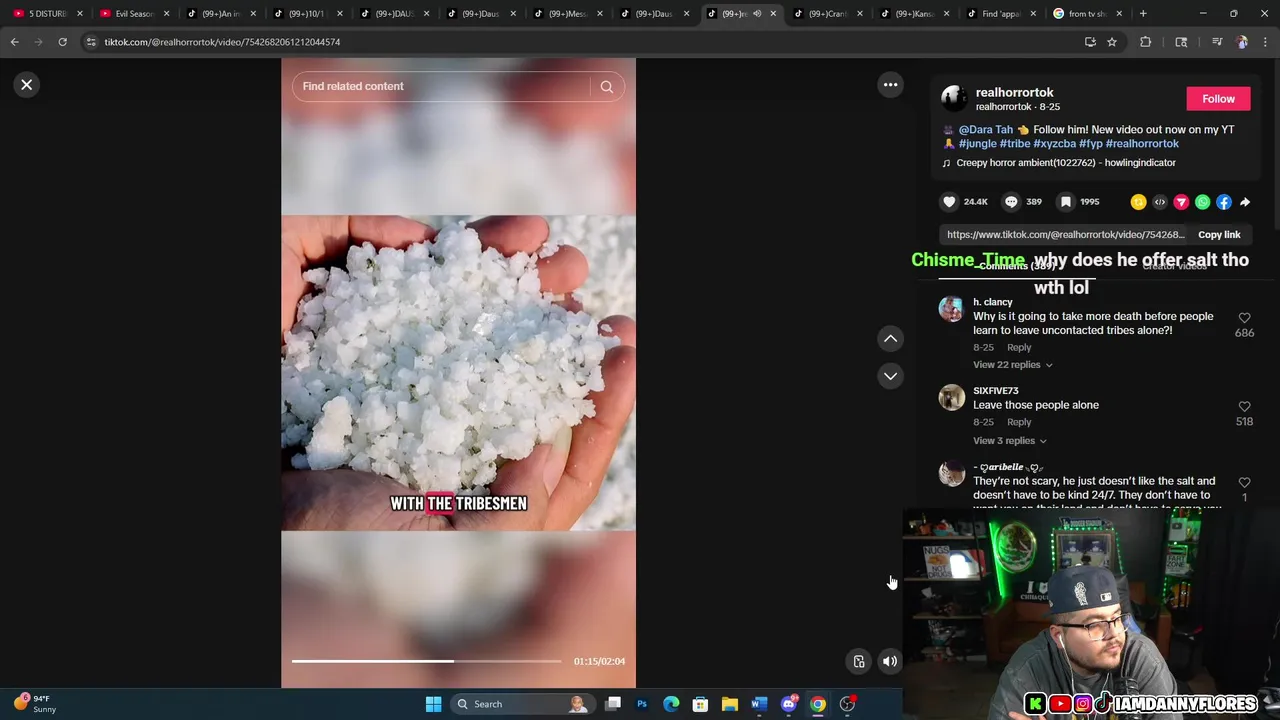This screenshot has width=1280, height=720.
Task: Mute the video with speaker button
Action: tap(889, 661)
